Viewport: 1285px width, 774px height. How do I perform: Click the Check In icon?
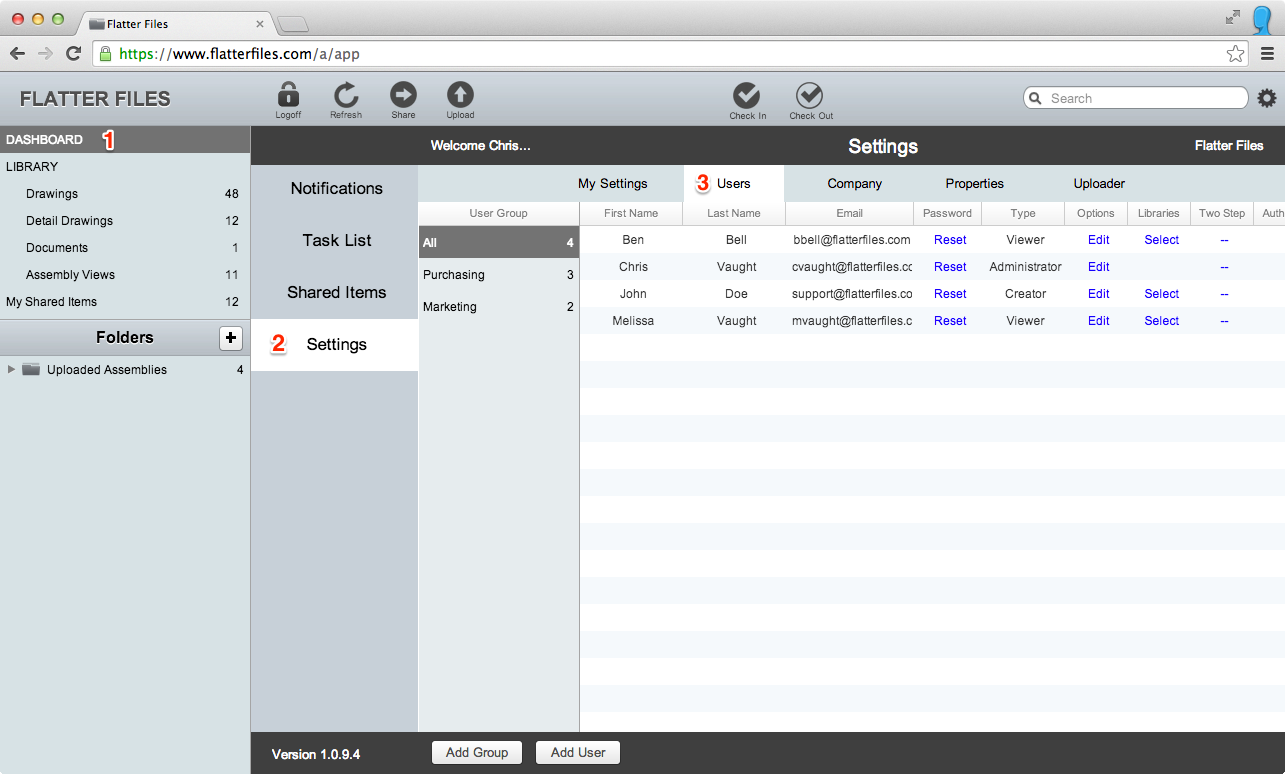747,95
